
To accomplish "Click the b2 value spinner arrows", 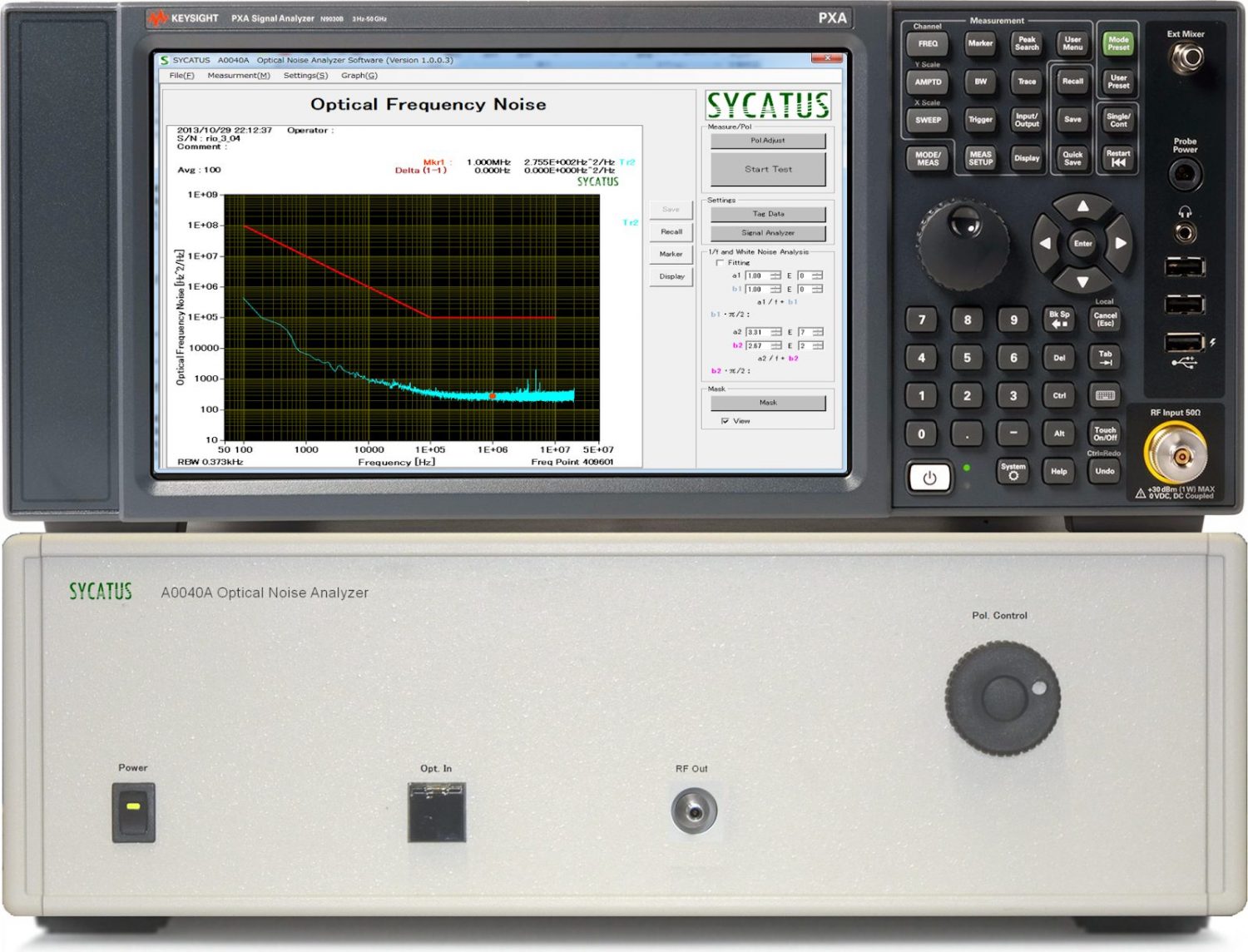I will [775, 345].
